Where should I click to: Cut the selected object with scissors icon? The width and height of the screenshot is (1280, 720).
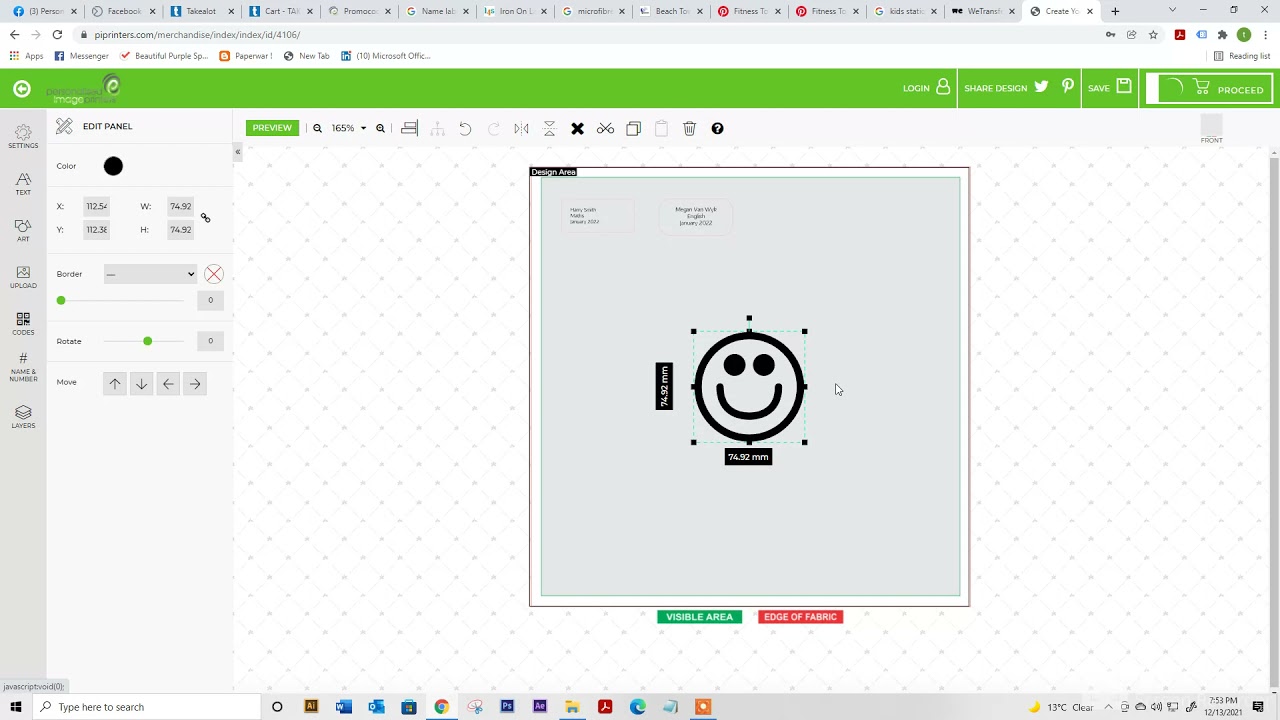[x=605, y=128]
